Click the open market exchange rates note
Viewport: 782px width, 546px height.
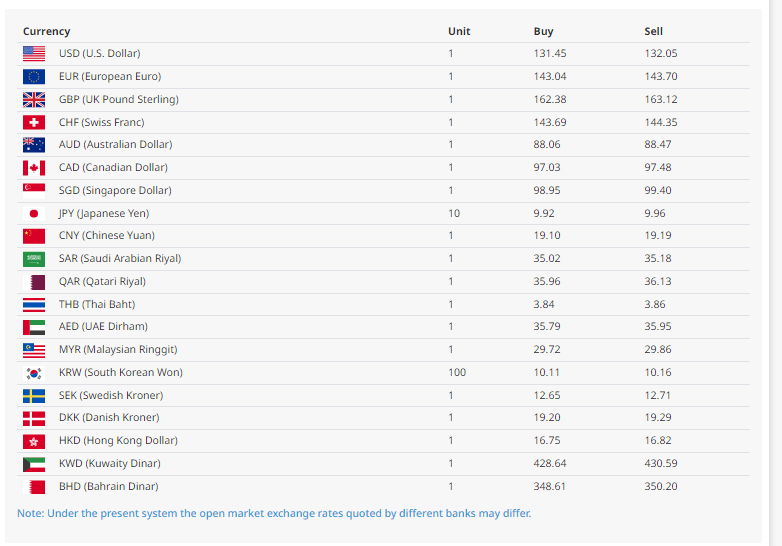(274, 514)
